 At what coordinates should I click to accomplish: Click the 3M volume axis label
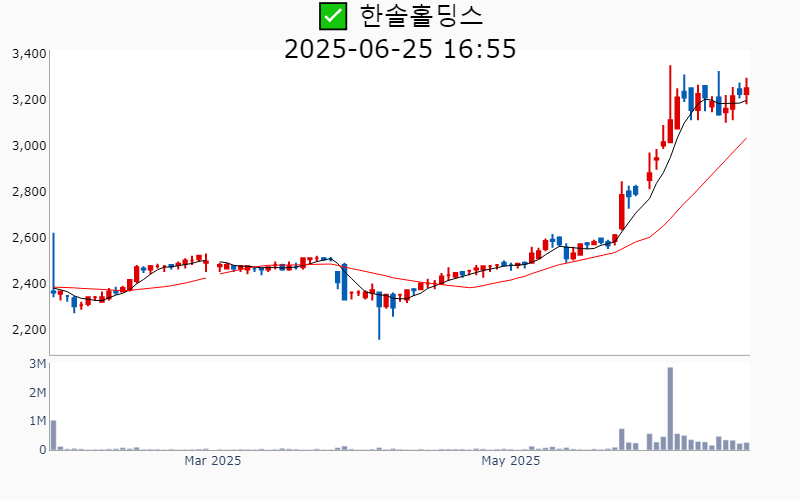37,364
